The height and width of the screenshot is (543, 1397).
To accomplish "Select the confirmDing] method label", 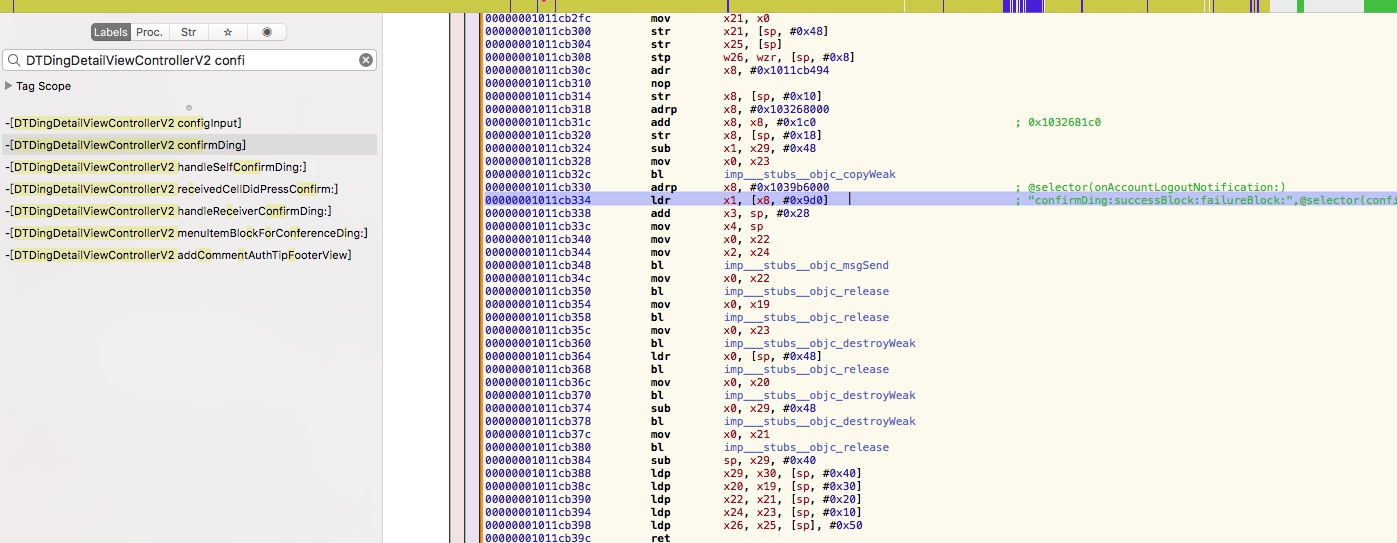I will (x=126, y=145).
